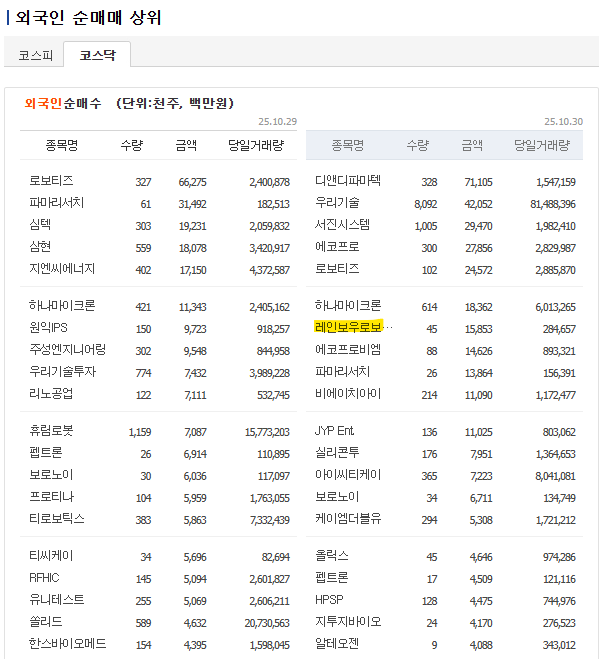Open 보로노이 with amount 6,036
This screenshot has height=659, width=600.
click(x=51, y=474)
